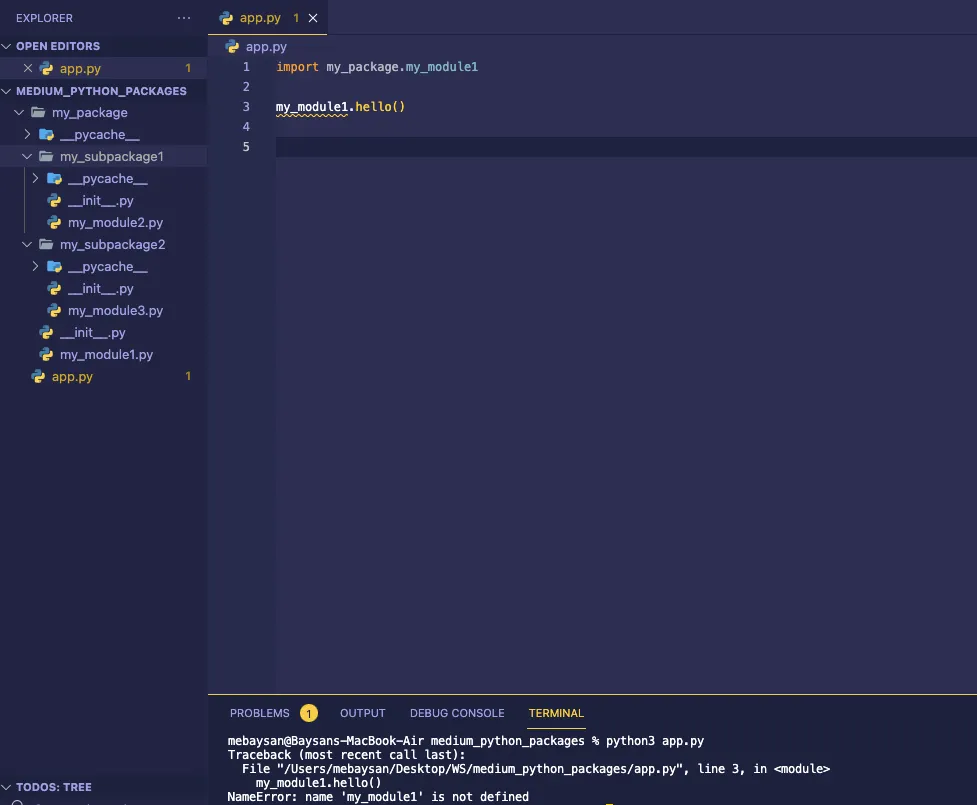
Task: Open root app.py in file tree
Action: [x=72, y=376]
